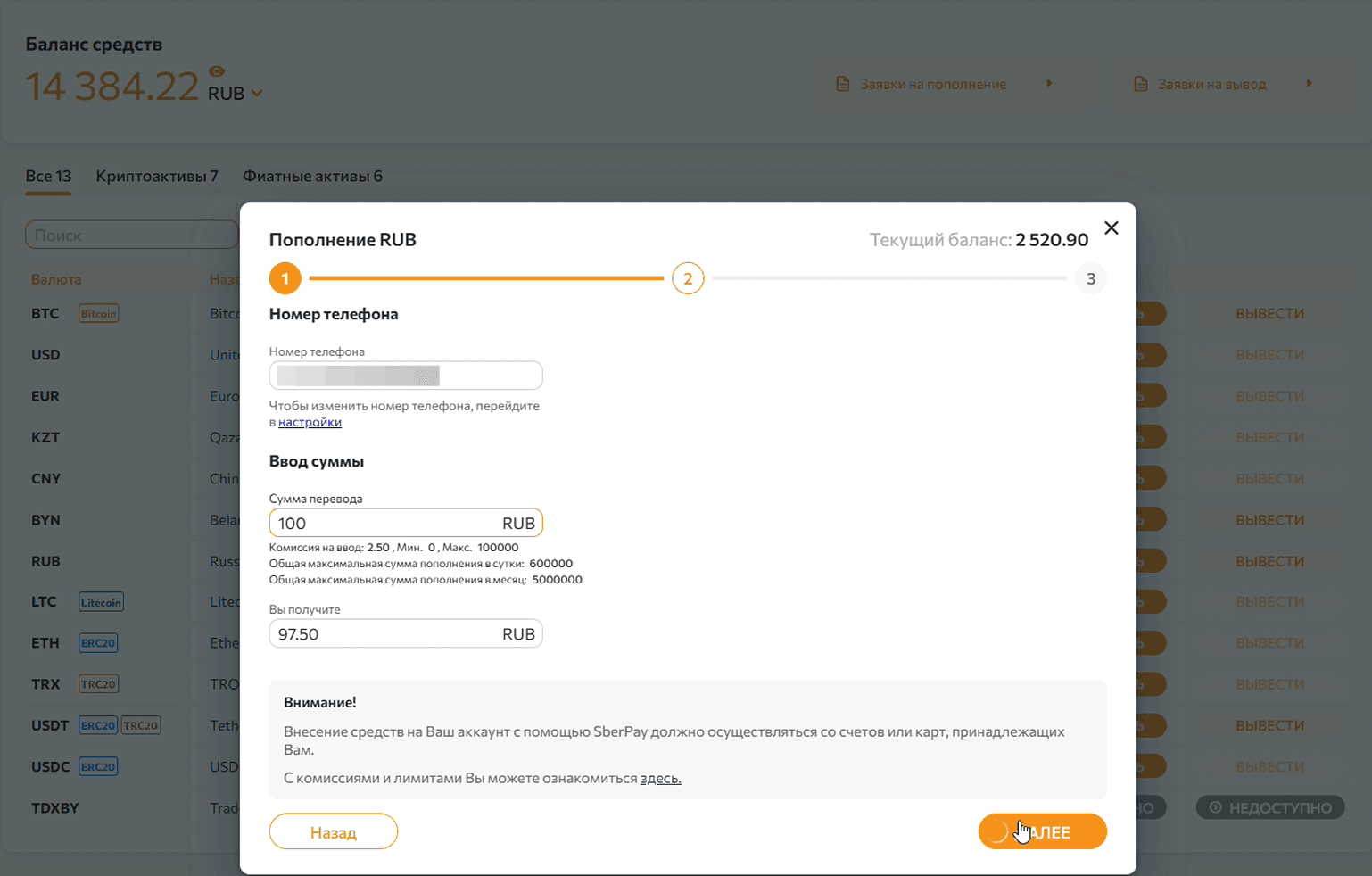Screen dimensions: 1372x876
Task: Toggle balance visibility eye icon
Action: click(217, 71)
